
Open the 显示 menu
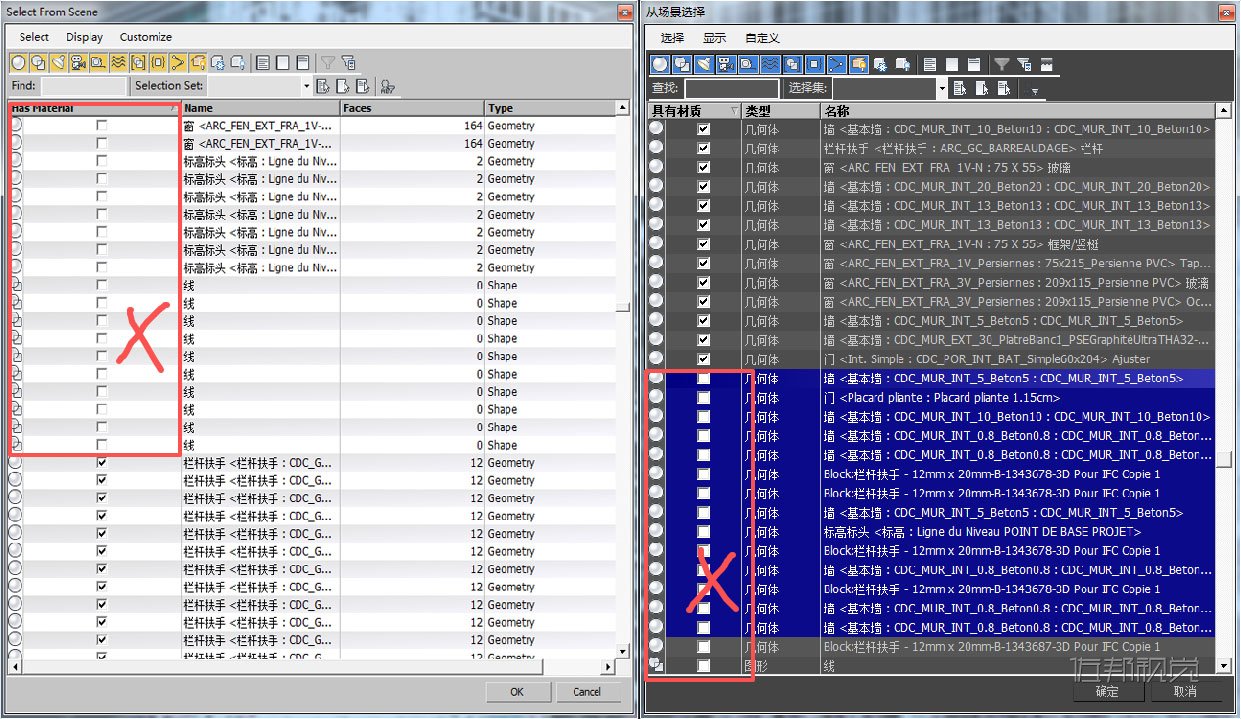coord(714,38)
